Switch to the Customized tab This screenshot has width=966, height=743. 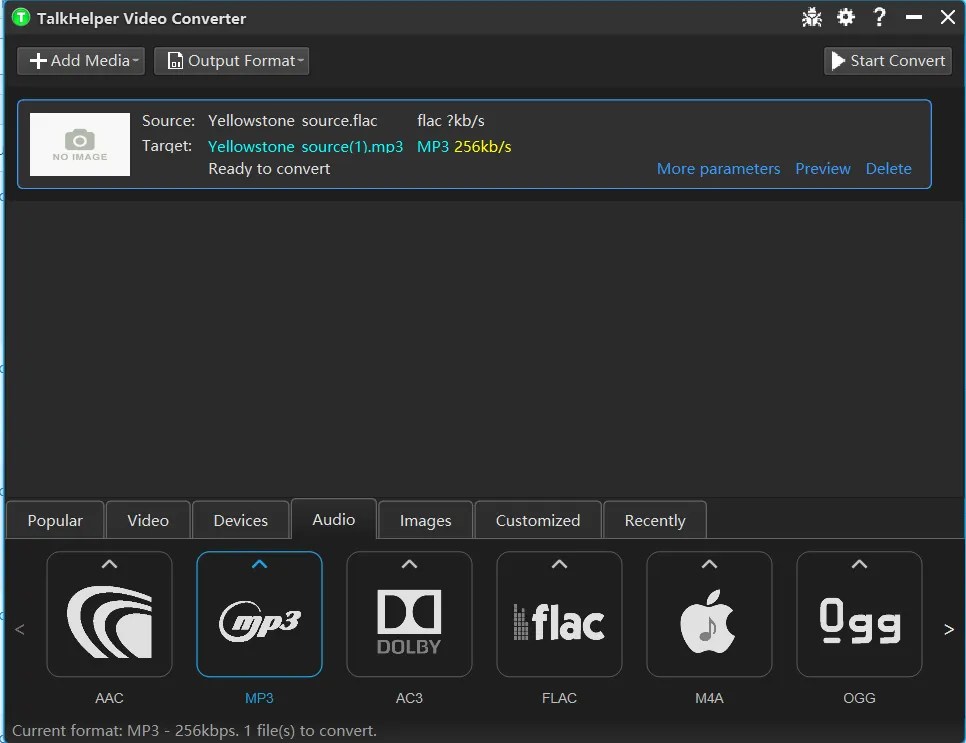tap(537, 519)
